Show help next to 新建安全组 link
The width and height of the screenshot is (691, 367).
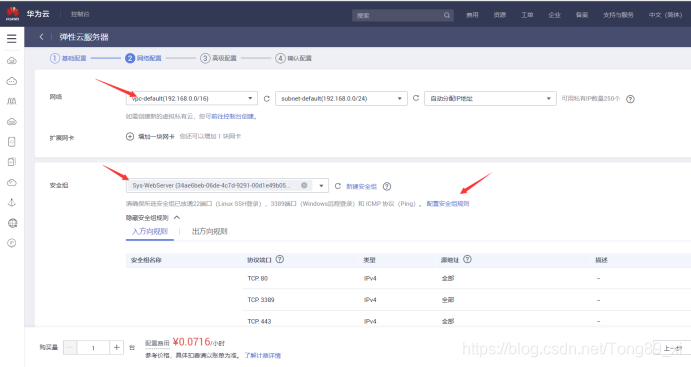point(386,186)
